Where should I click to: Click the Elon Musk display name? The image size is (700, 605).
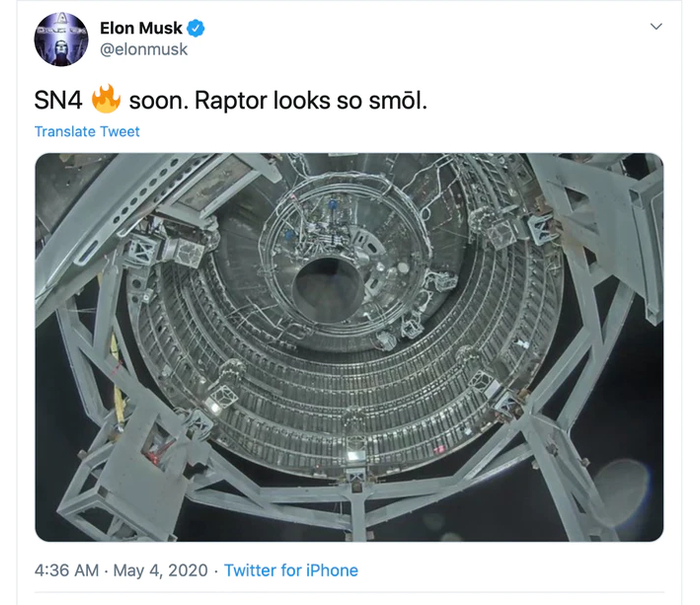pos(138,27)
